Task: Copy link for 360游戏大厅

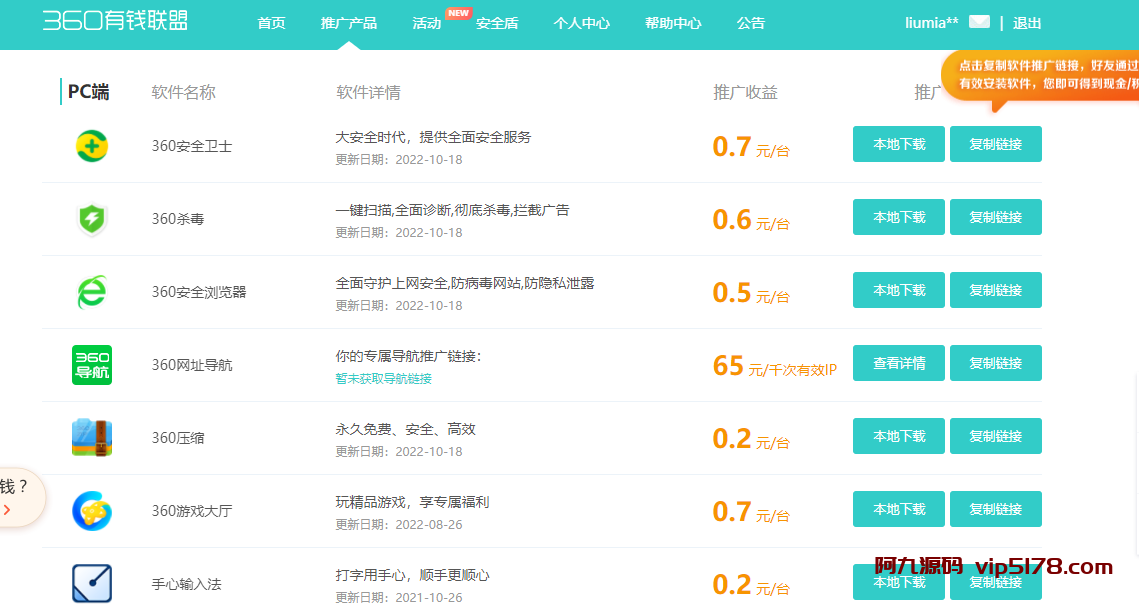Action: point(995,510)
